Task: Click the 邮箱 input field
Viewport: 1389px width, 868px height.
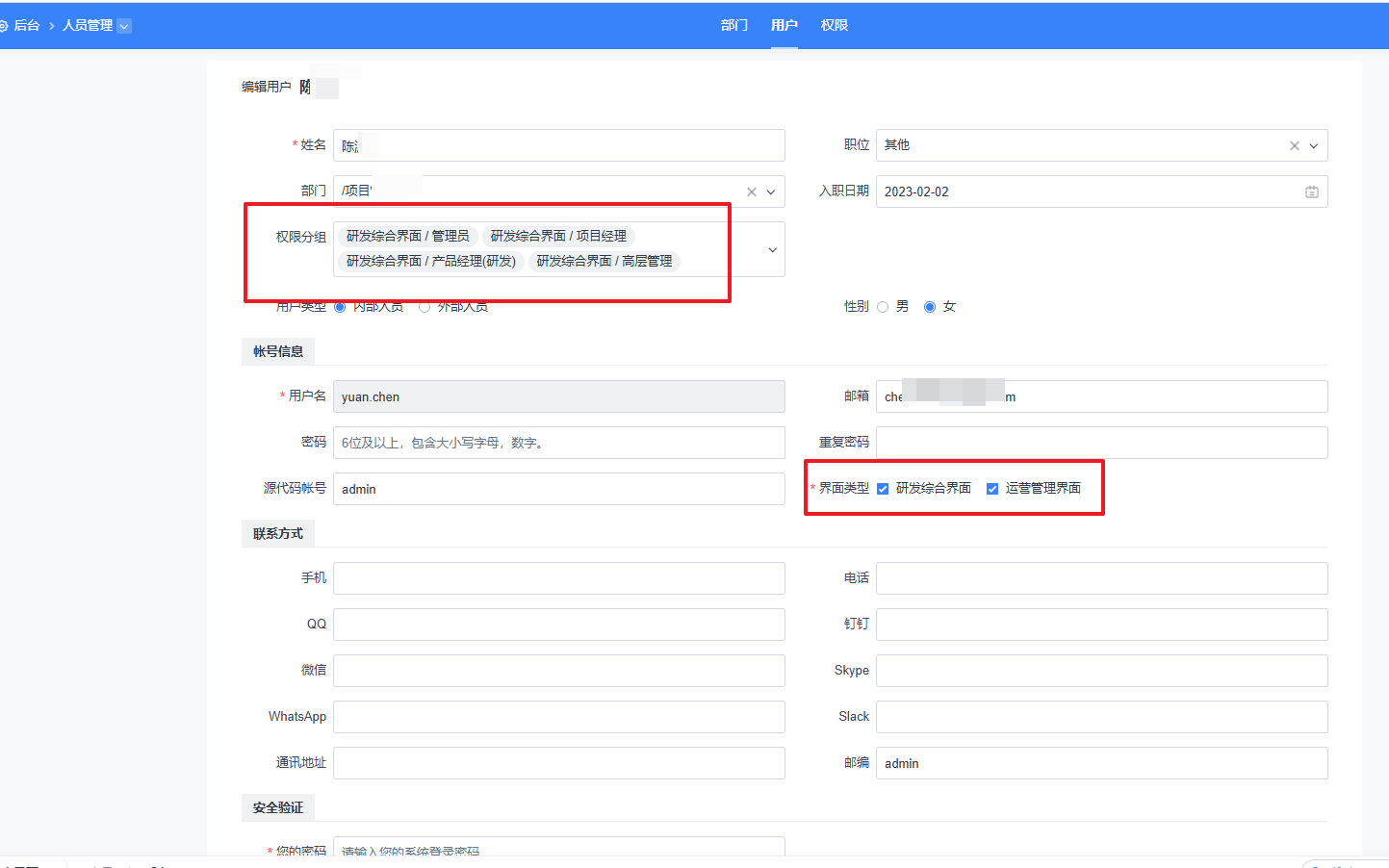Action: click(1101, 396)
